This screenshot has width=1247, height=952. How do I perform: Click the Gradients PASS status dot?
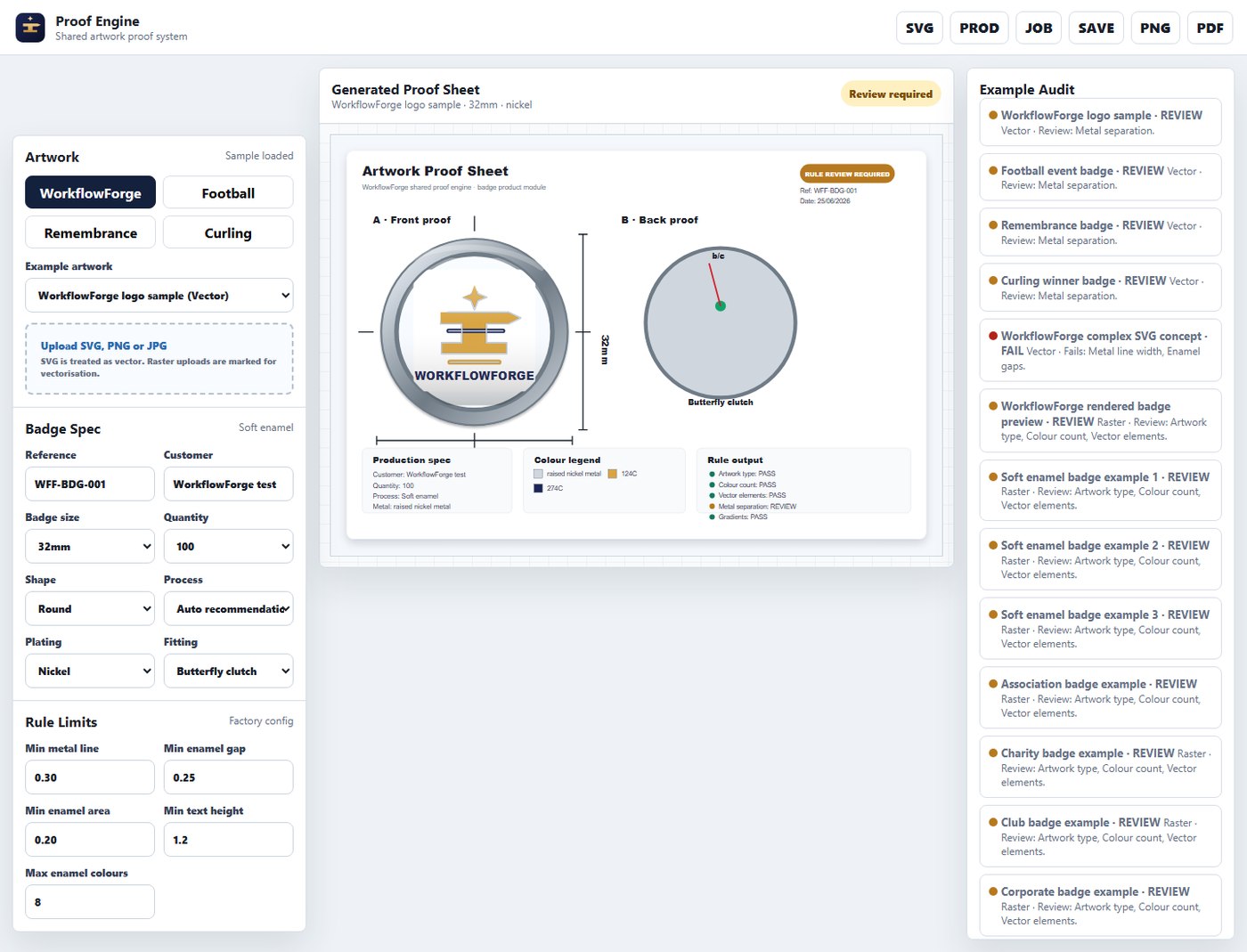(712, 517)
